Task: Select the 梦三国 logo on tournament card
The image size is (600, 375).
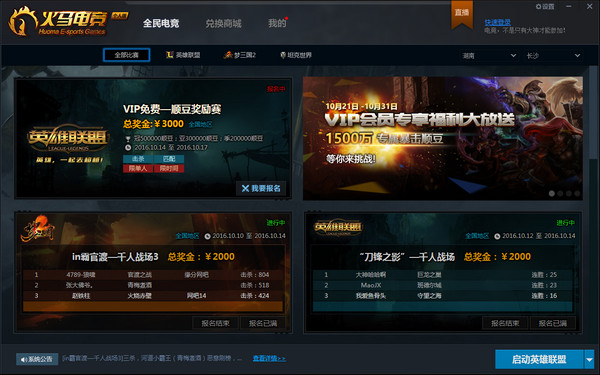Action: [38, 229]
